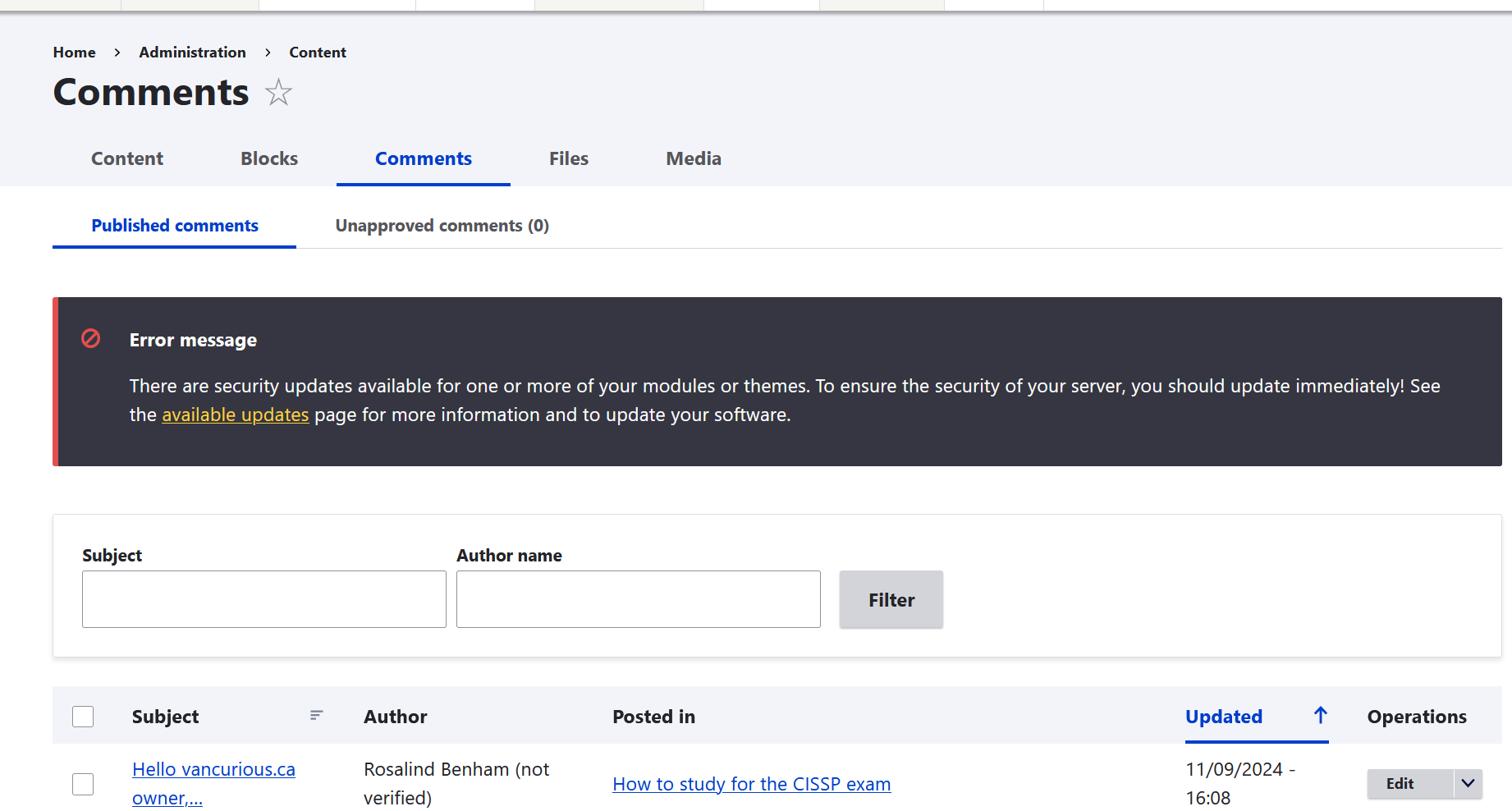Click the Posted in column header
The image size is (1512, 811).
tap(654, 717)
